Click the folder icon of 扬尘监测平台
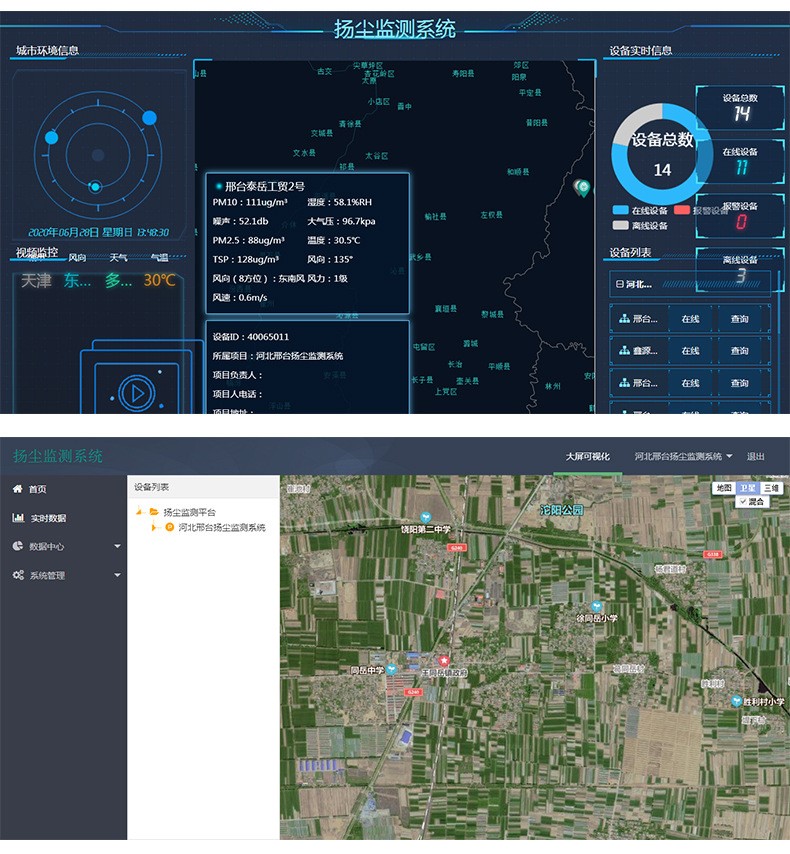 [x=154, y=512]
